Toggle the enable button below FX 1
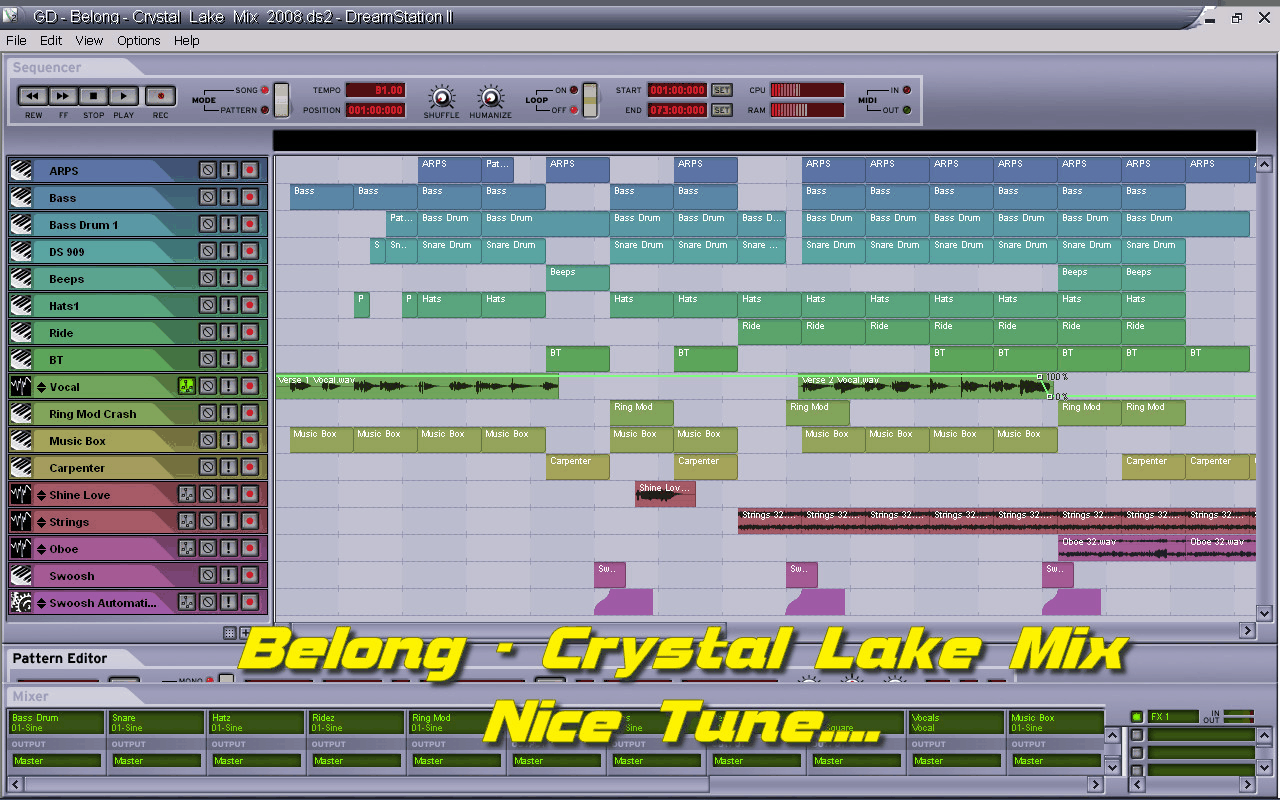Screen dimensions: 1280x800 pyautogui.click(x=1137, y=735)
